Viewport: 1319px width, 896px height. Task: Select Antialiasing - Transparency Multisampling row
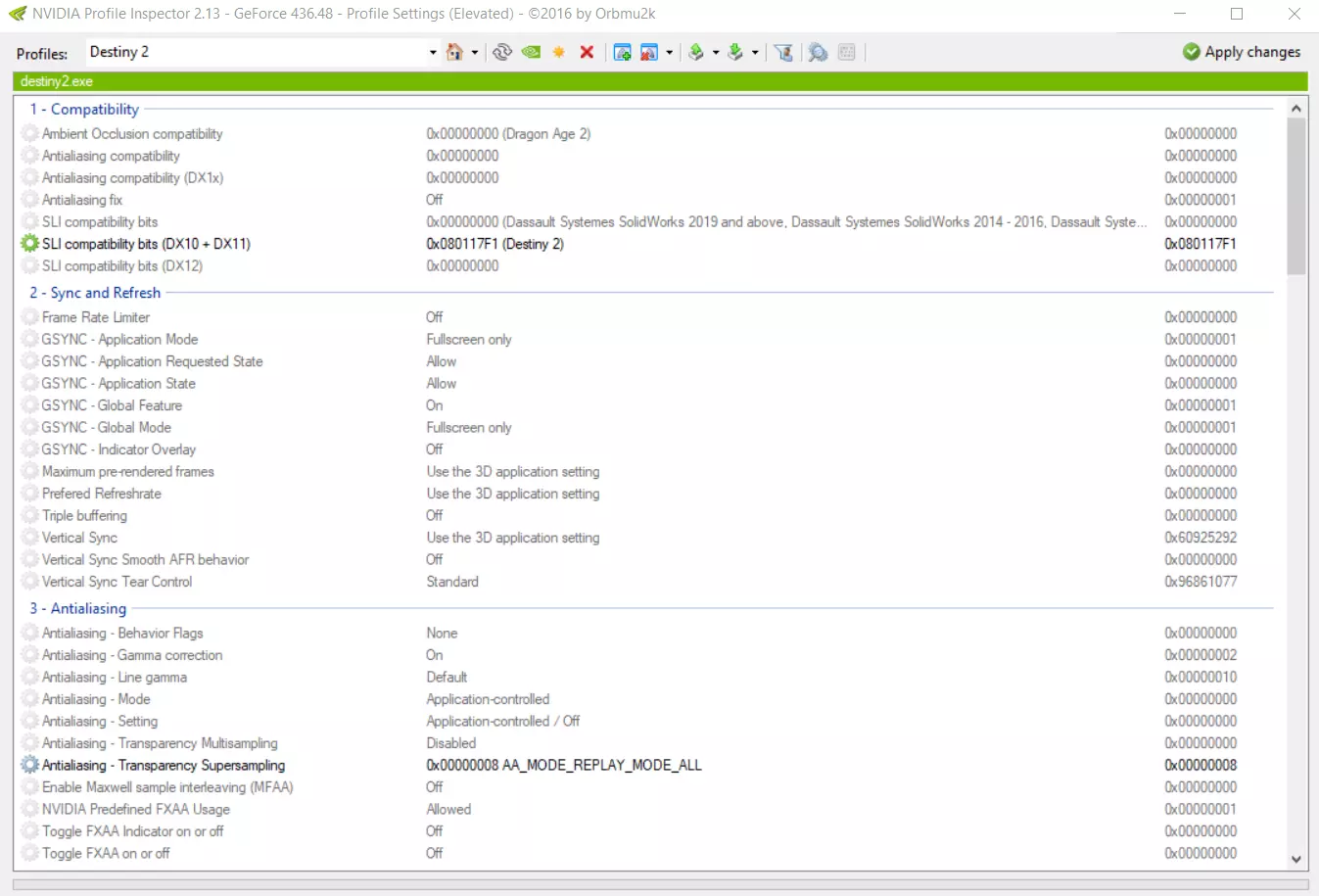click(160, 743)
